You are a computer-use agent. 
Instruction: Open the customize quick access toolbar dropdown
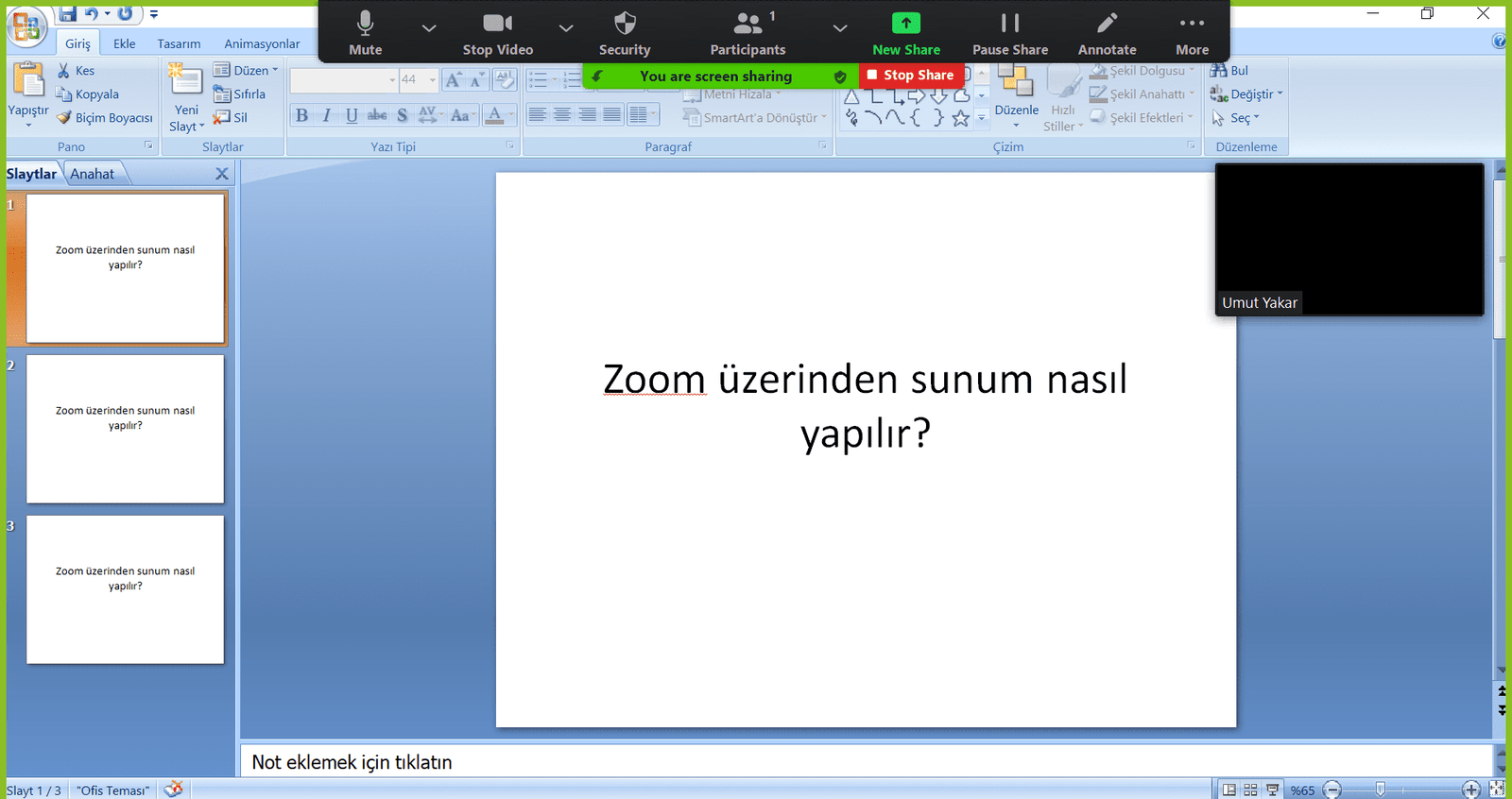(x=154, y=14)
